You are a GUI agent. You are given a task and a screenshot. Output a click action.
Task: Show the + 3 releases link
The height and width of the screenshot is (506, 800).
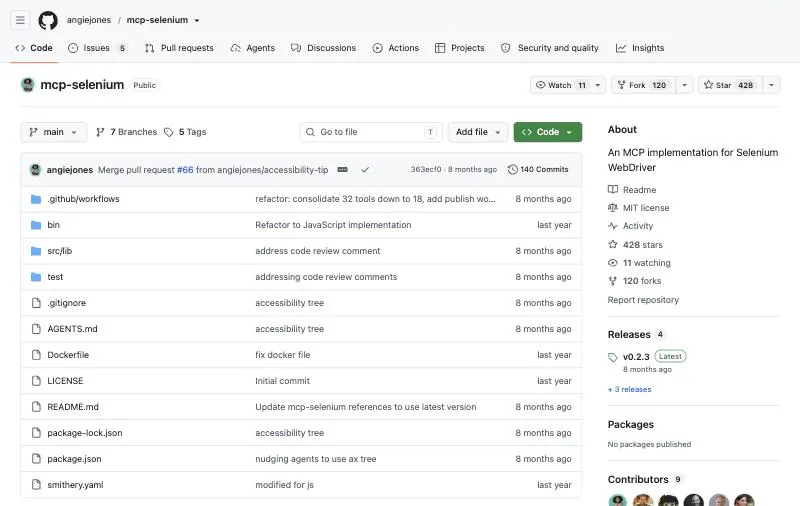coord(630,389)
